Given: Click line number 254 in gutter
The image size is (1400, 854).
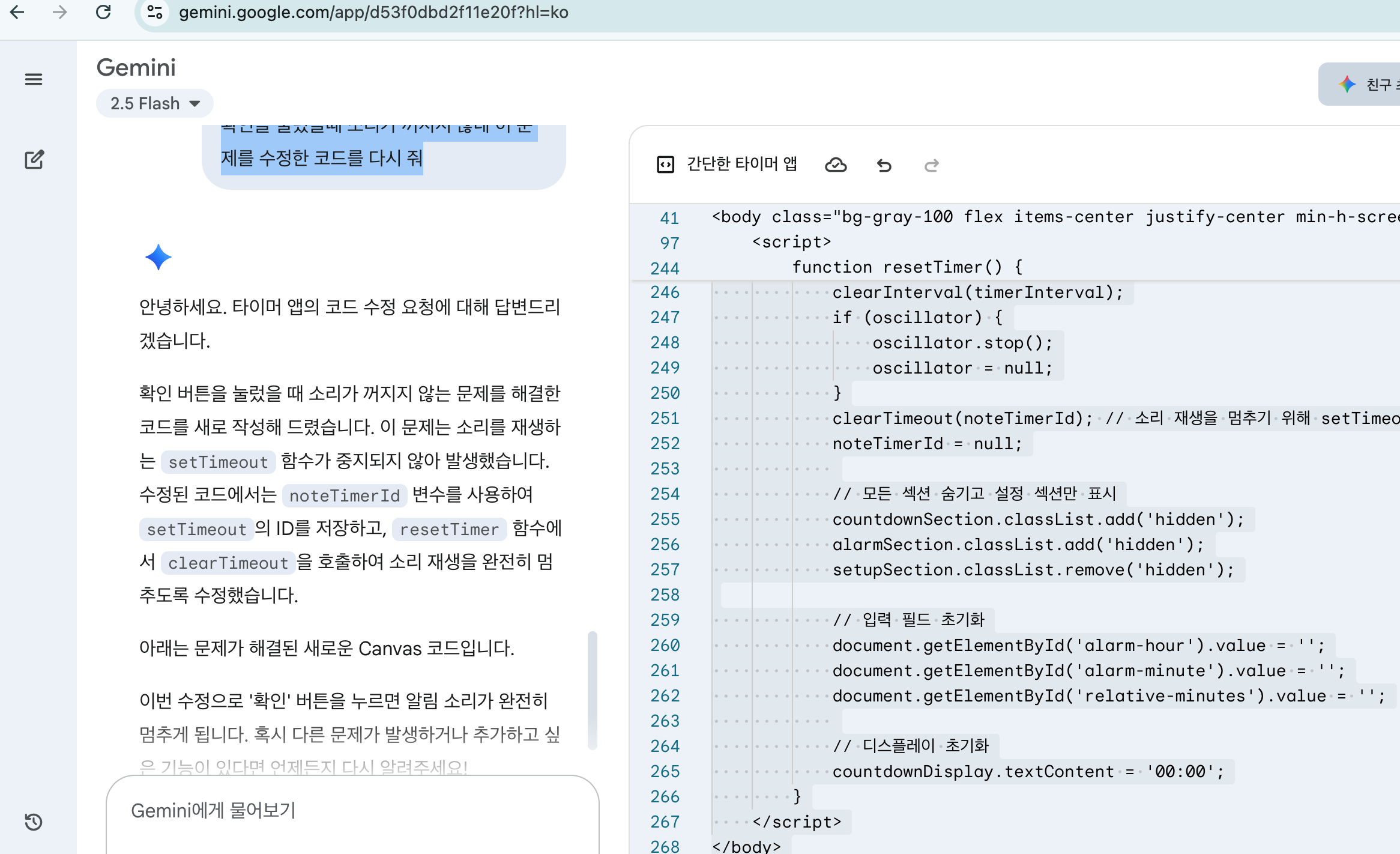Looking at the screenshot, I should pos(665,494).
